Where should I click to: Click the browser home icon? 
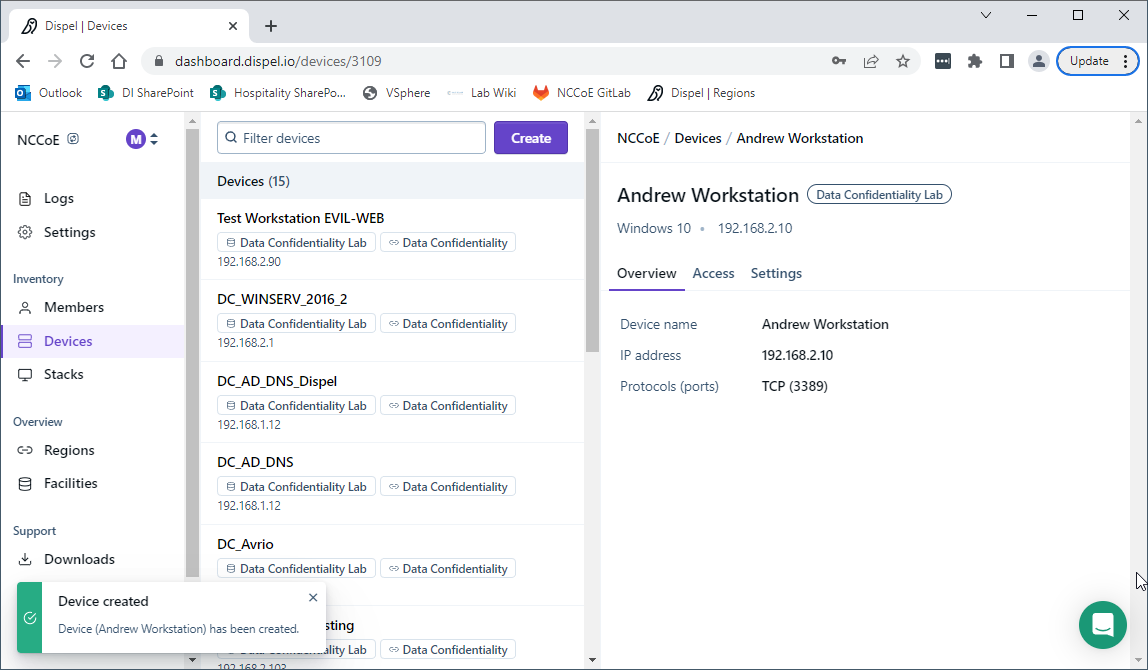pos(119,61)
